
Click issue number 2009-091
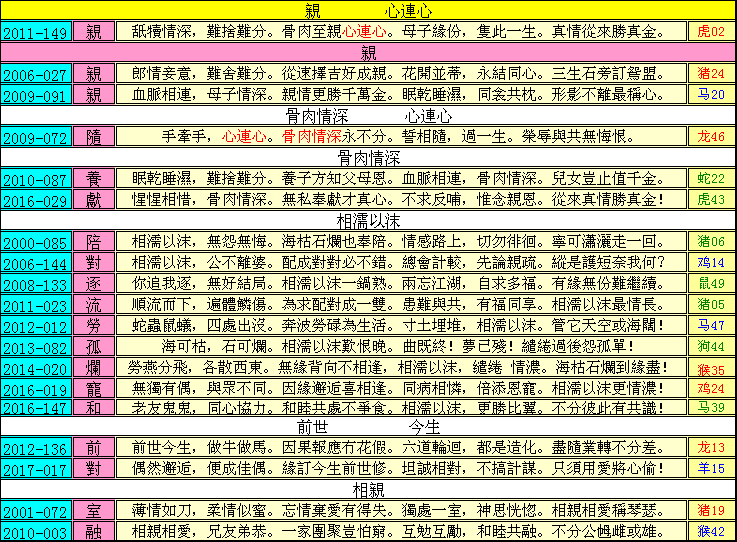pyautogui.click(x=36, y=94)
